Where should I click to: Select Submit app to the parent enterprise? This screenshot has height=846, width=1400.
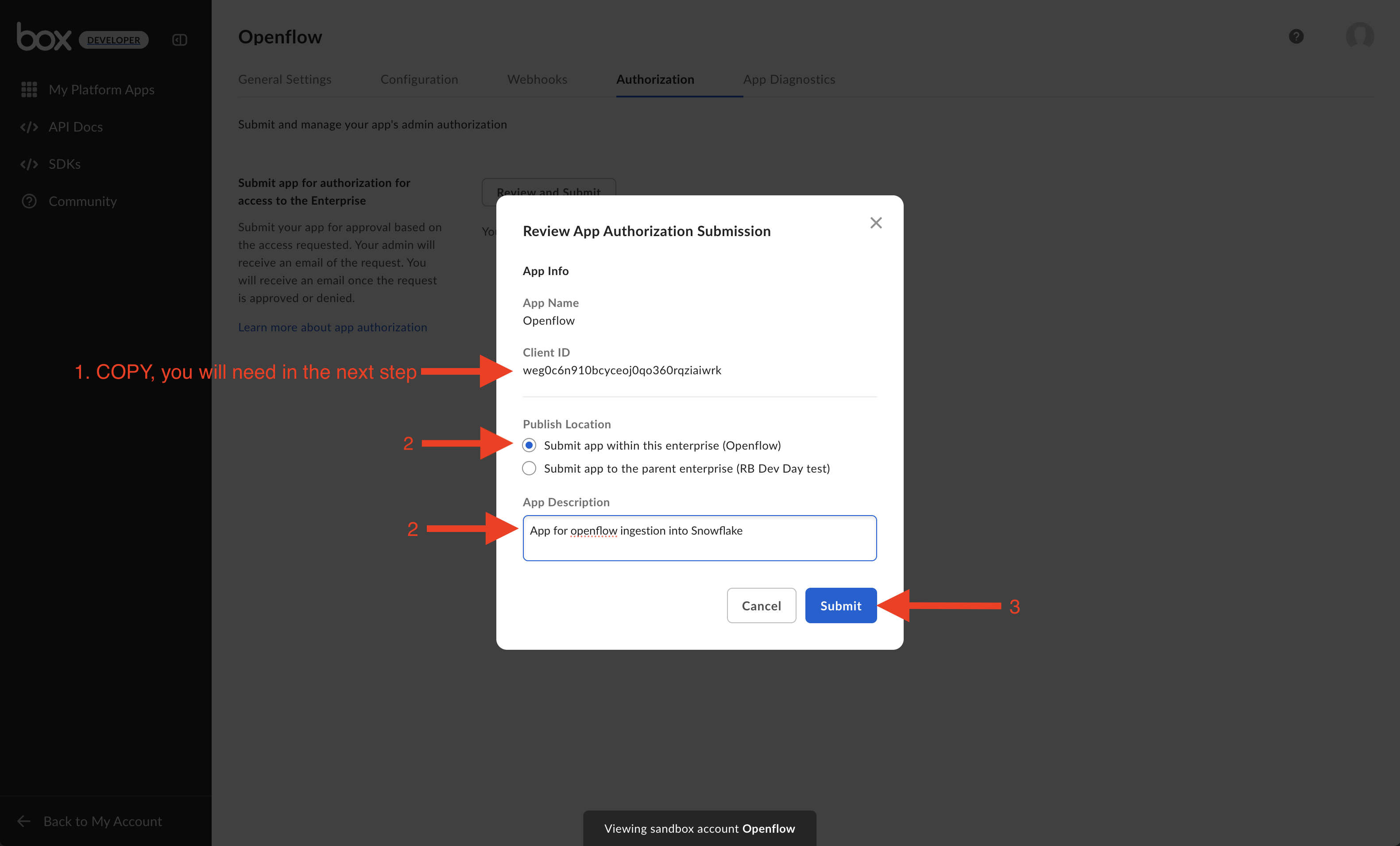[529, 469]
